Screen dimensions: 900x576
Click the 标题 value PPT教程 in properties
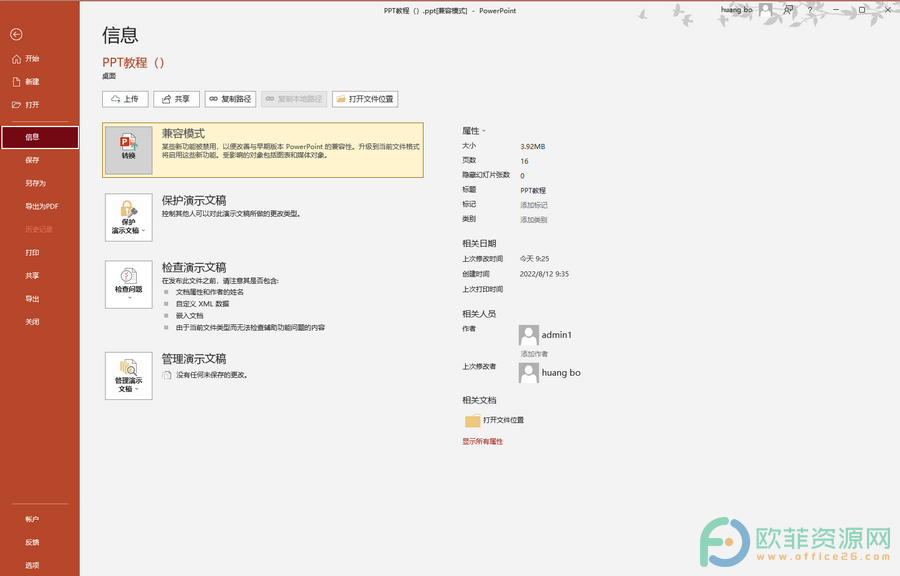(533, 190)
